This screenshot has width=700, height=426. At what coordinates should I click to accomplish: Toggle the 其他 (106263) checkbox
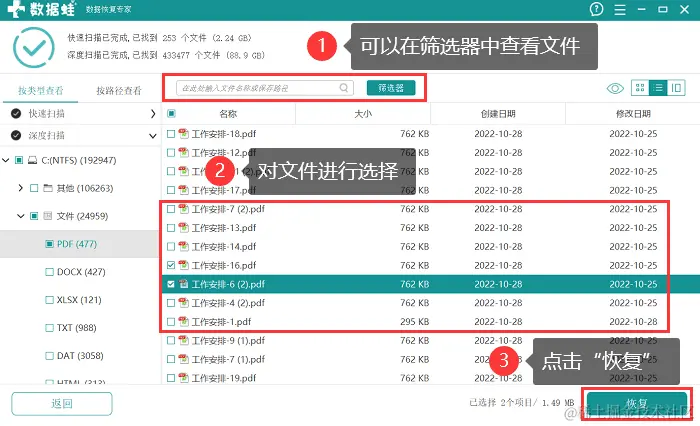(34, 188)
